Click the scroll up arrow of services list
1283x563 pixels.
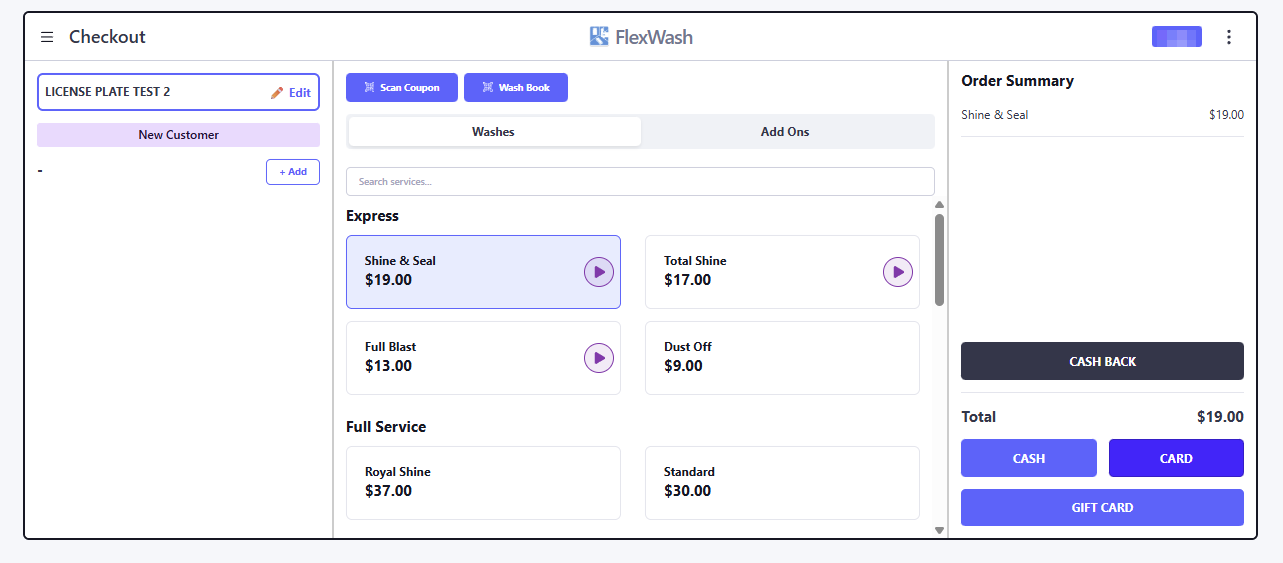939,205
